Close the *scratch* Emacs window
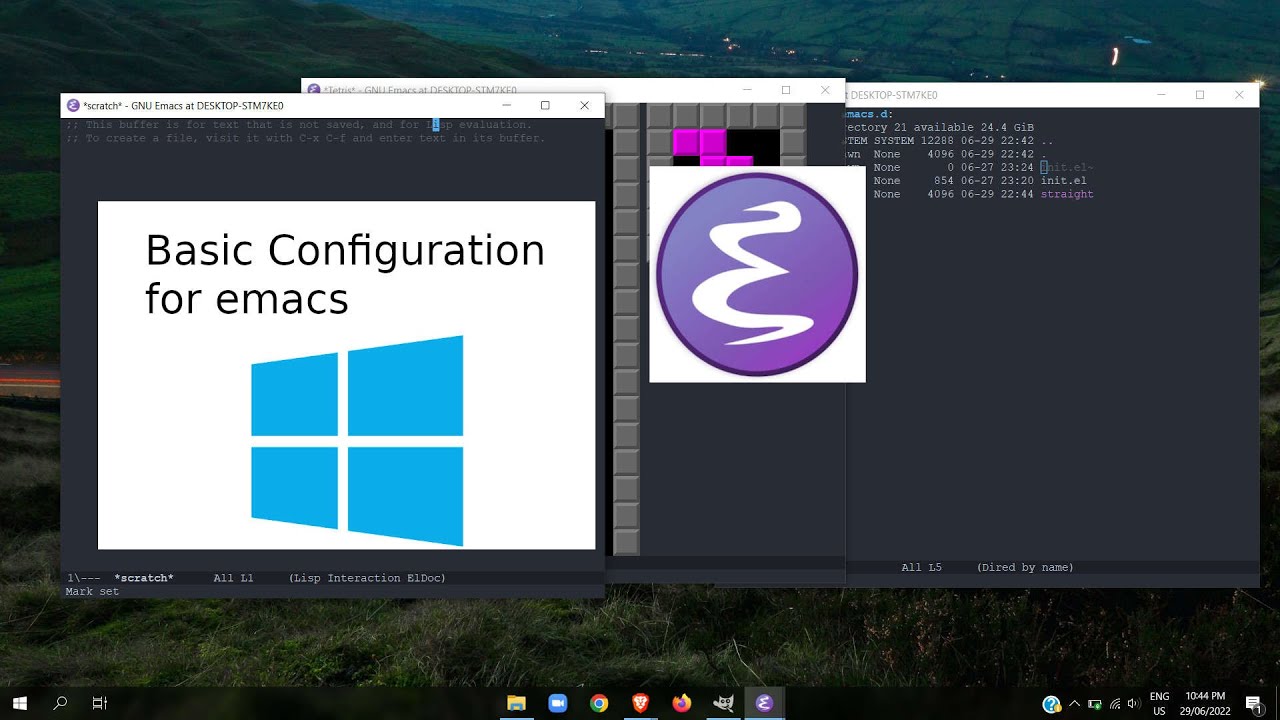 point(584,105)
